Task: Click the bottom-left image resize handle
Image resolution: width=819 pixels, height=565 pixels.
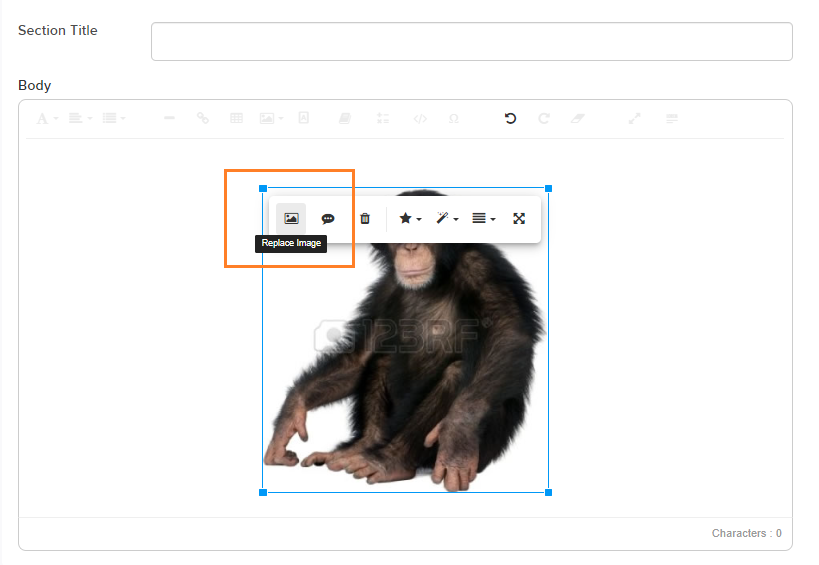Action: click(x=263, y=492)
